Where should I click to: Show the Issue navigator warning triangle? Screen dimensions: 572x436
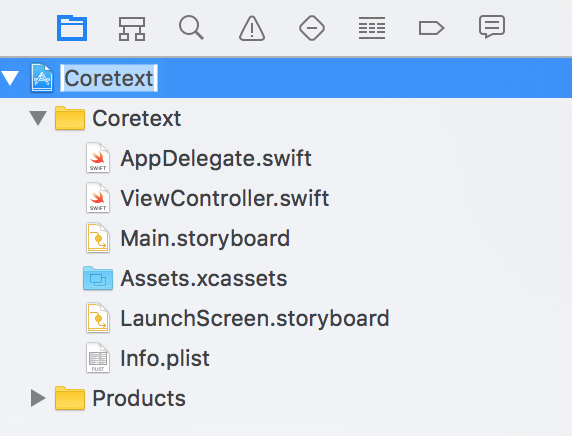252,28
